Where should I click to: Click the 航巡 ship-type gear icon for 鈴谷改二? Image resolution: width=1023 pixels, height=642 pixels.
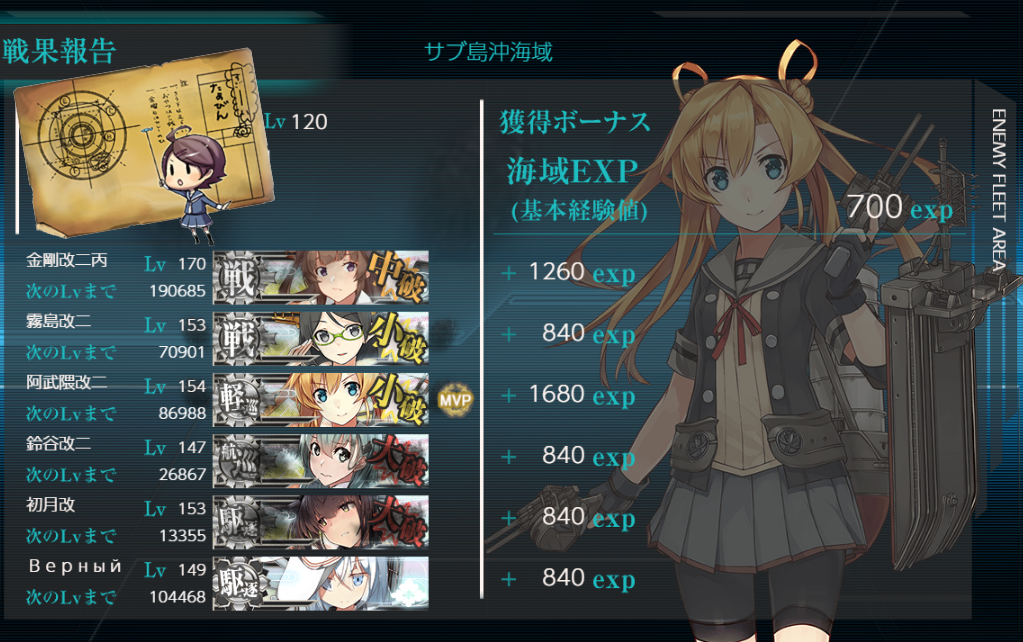(x=237, y=461)
